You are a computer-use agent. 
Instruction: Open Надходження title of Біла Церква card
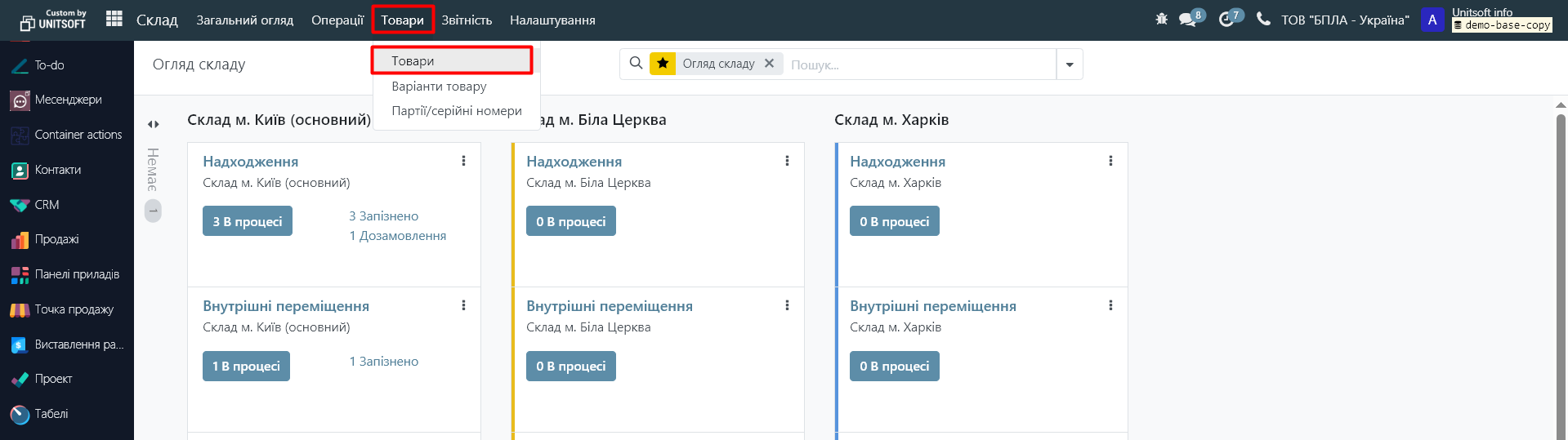pos(574,162)
